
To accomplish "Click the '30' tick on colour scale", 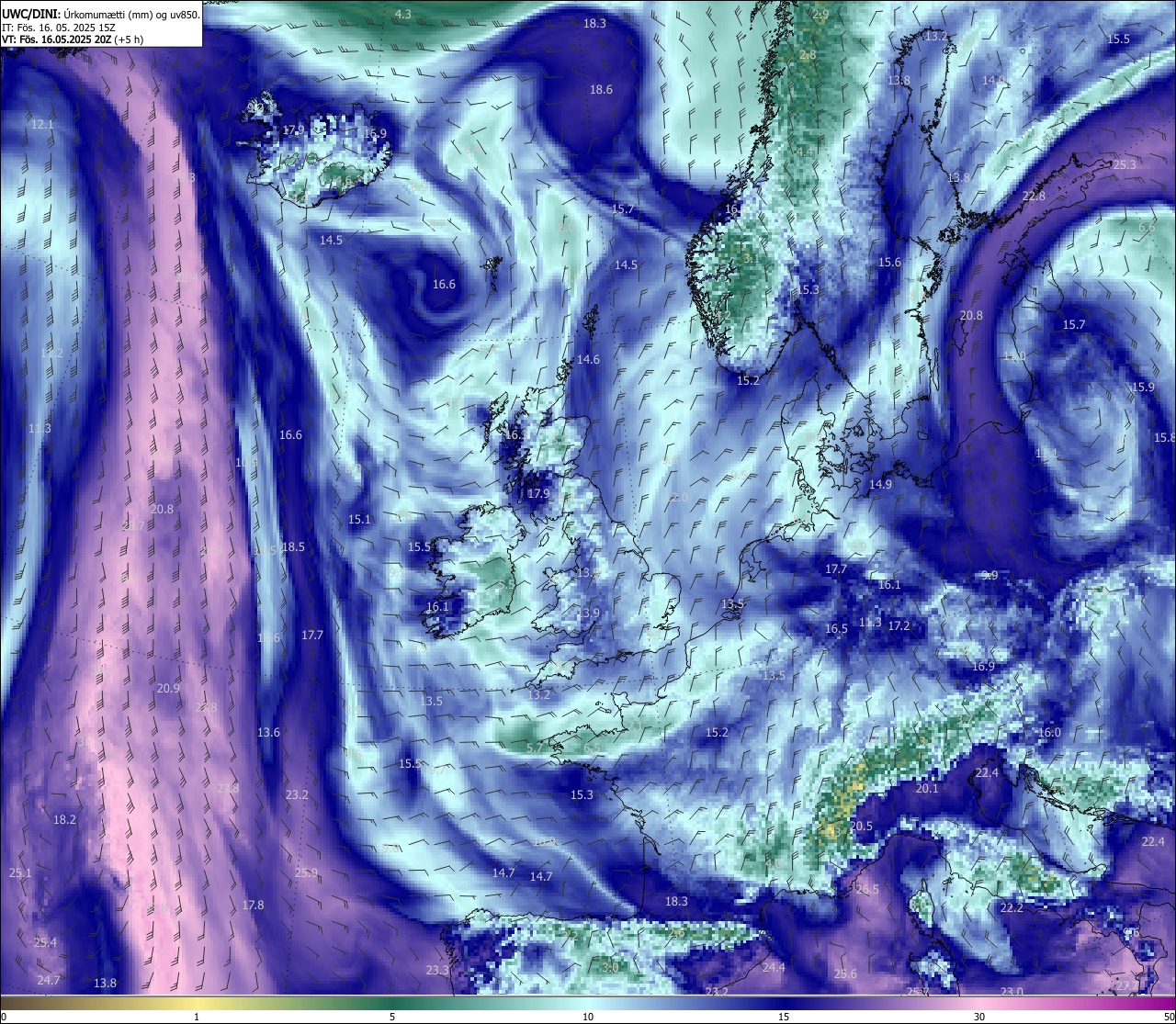I will pos(979,1017).
